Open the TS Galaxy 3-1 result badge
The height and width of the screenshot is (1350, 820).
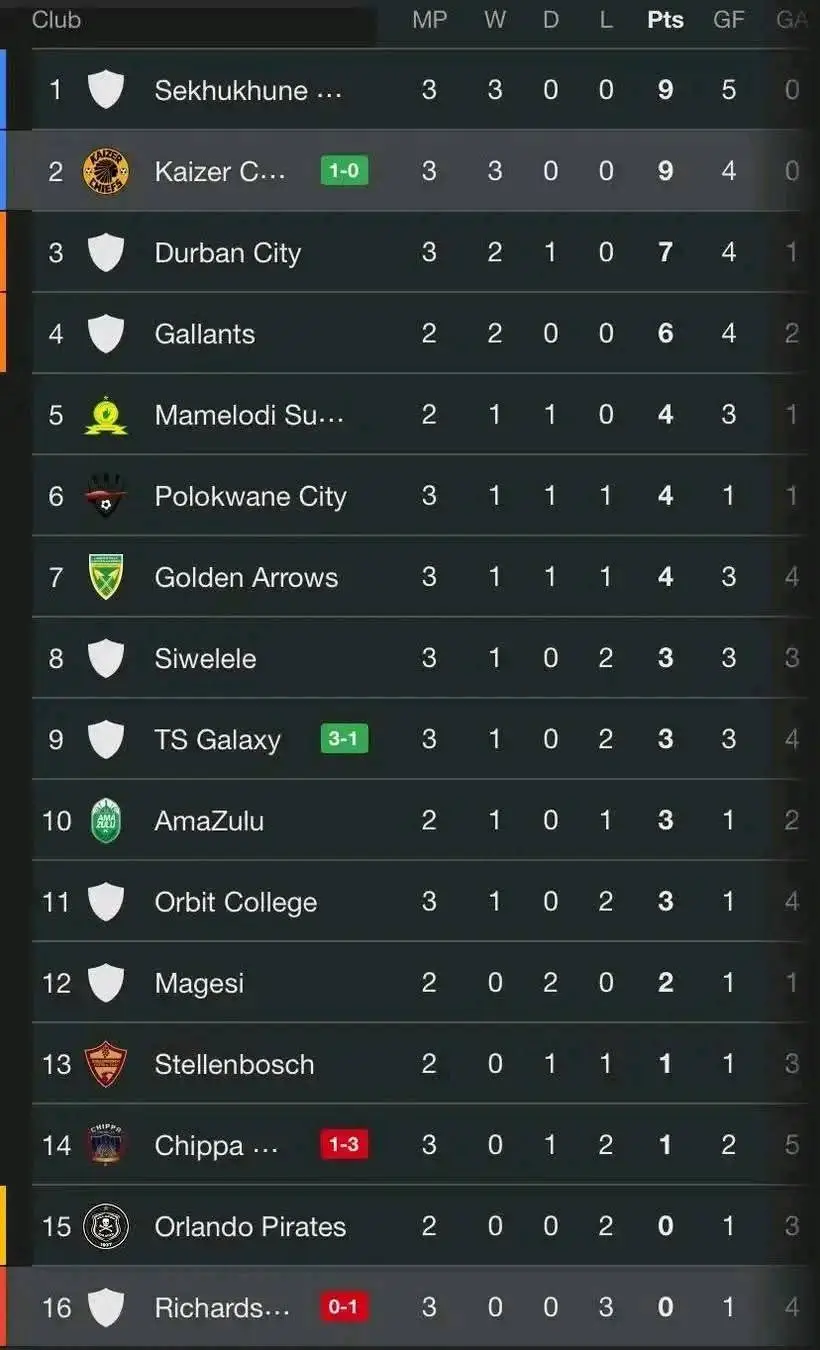(x=344, y=739)
